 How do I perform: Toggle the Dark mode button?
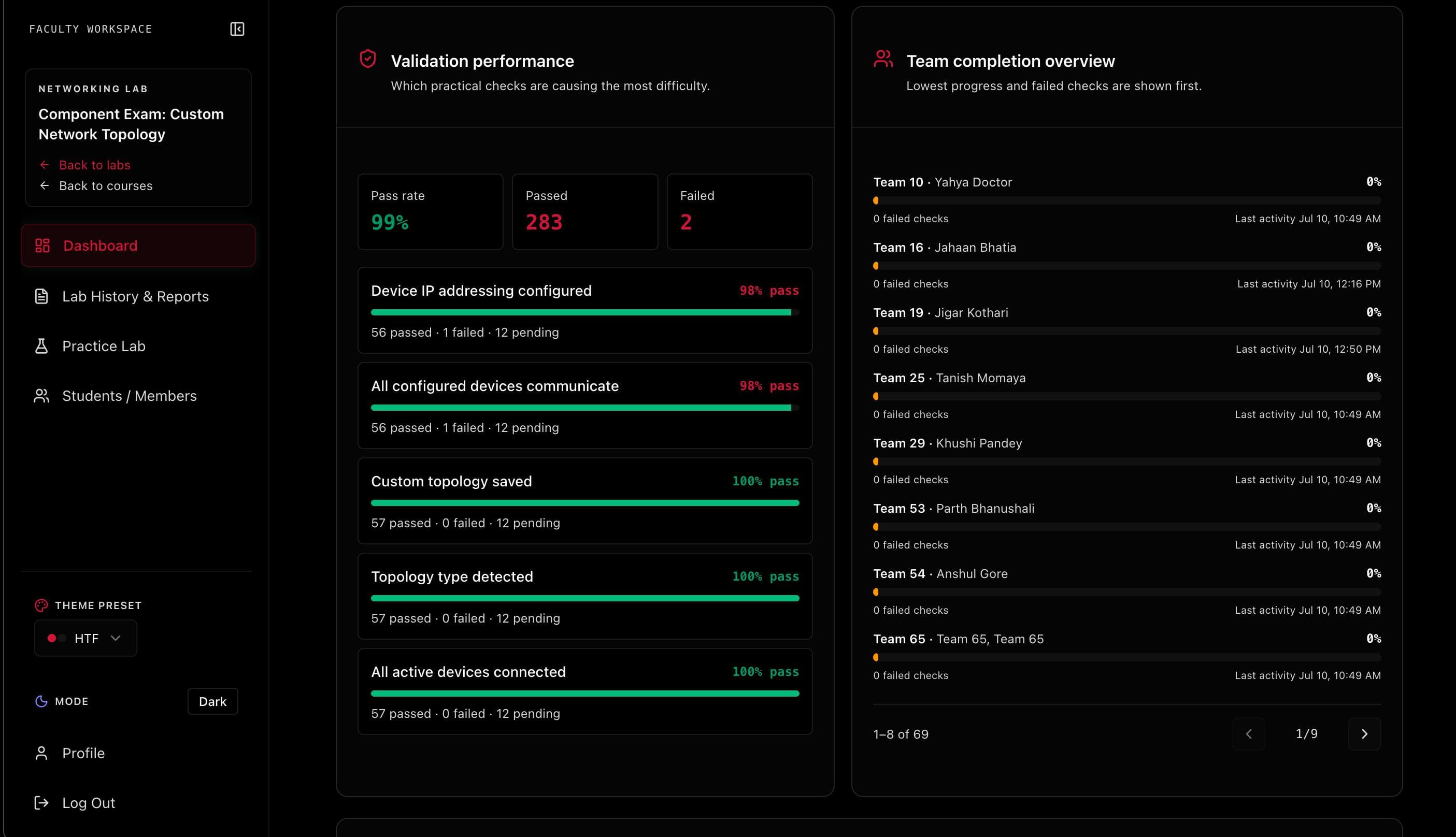[213, 701]
